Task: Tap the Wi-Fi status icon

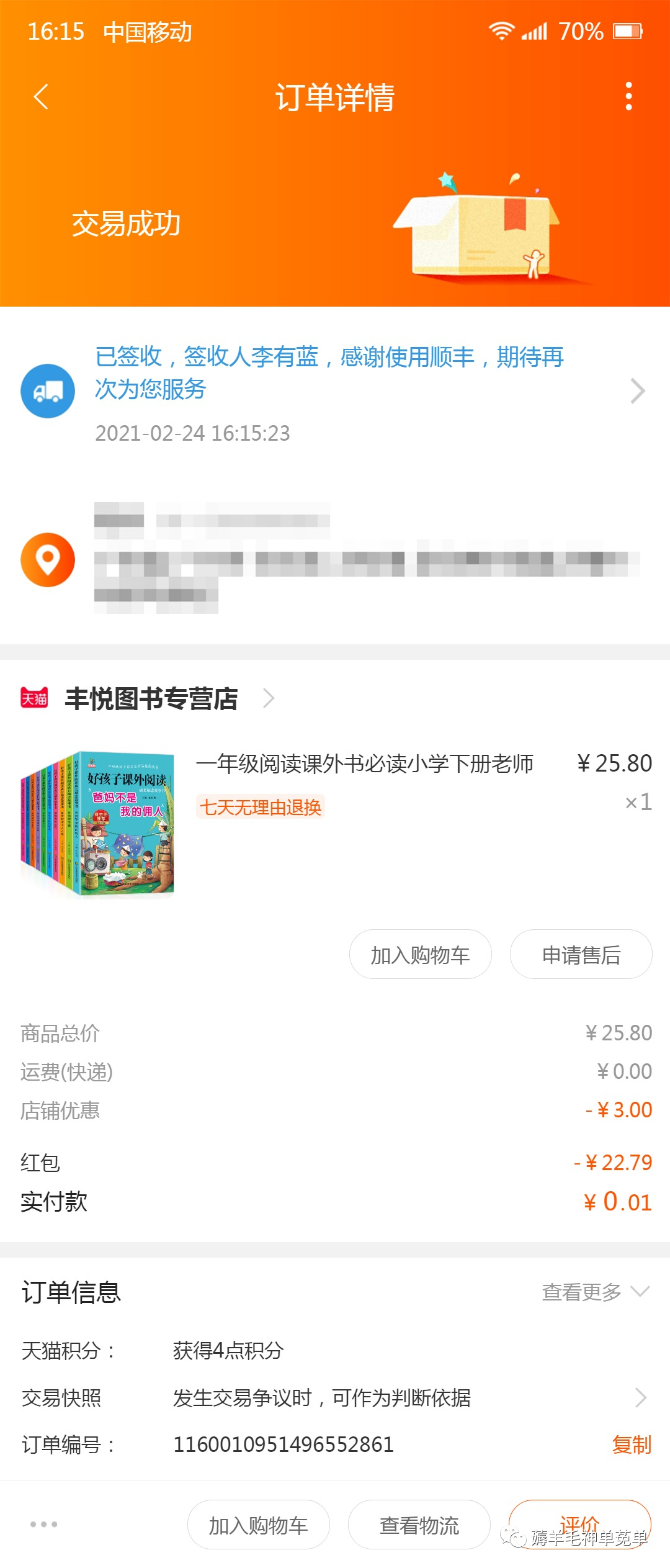Action: [501, 31]
